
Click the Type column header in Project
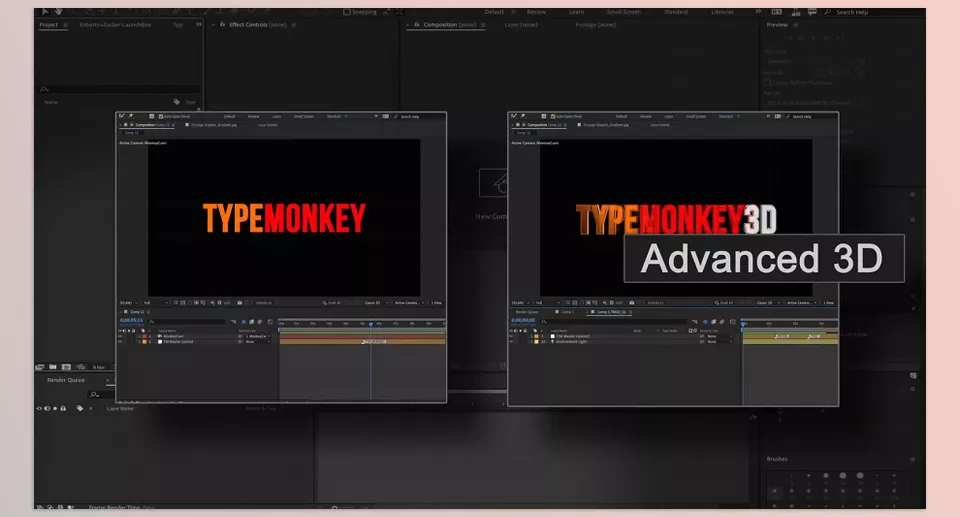[x=190, y=102]
